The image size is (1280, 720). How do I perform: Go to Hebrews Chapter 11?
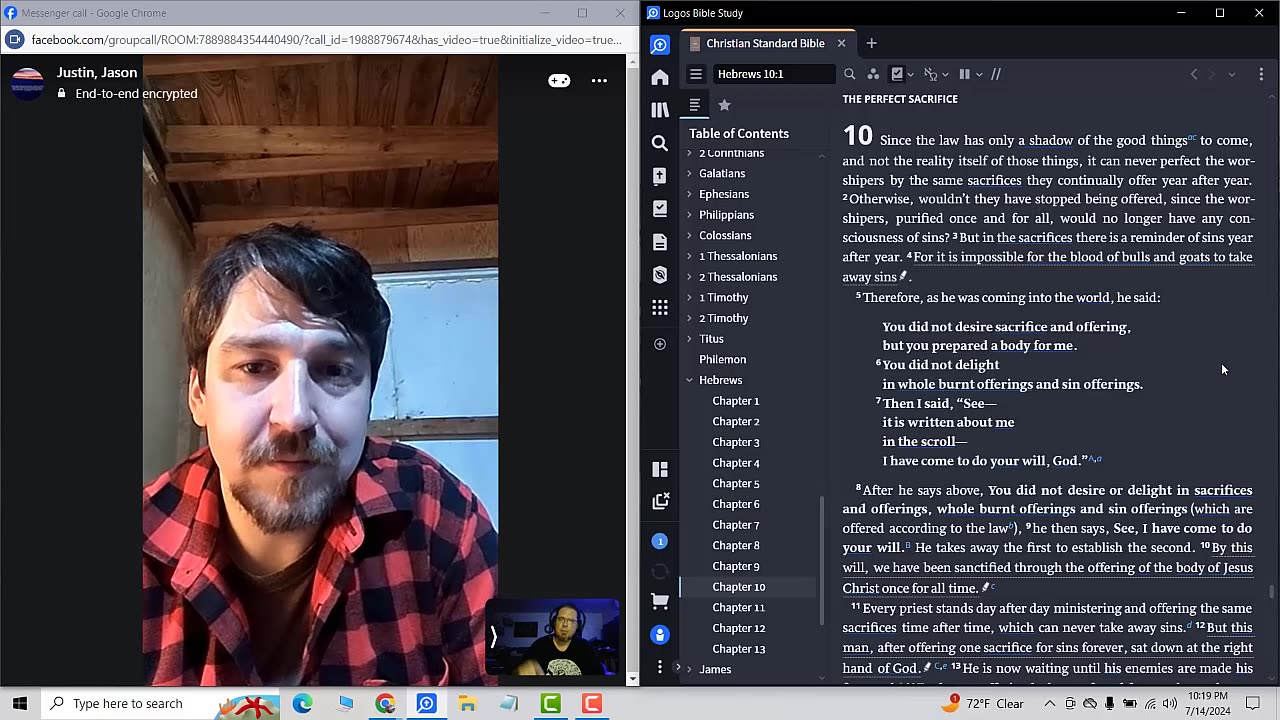tap(738, 607)
